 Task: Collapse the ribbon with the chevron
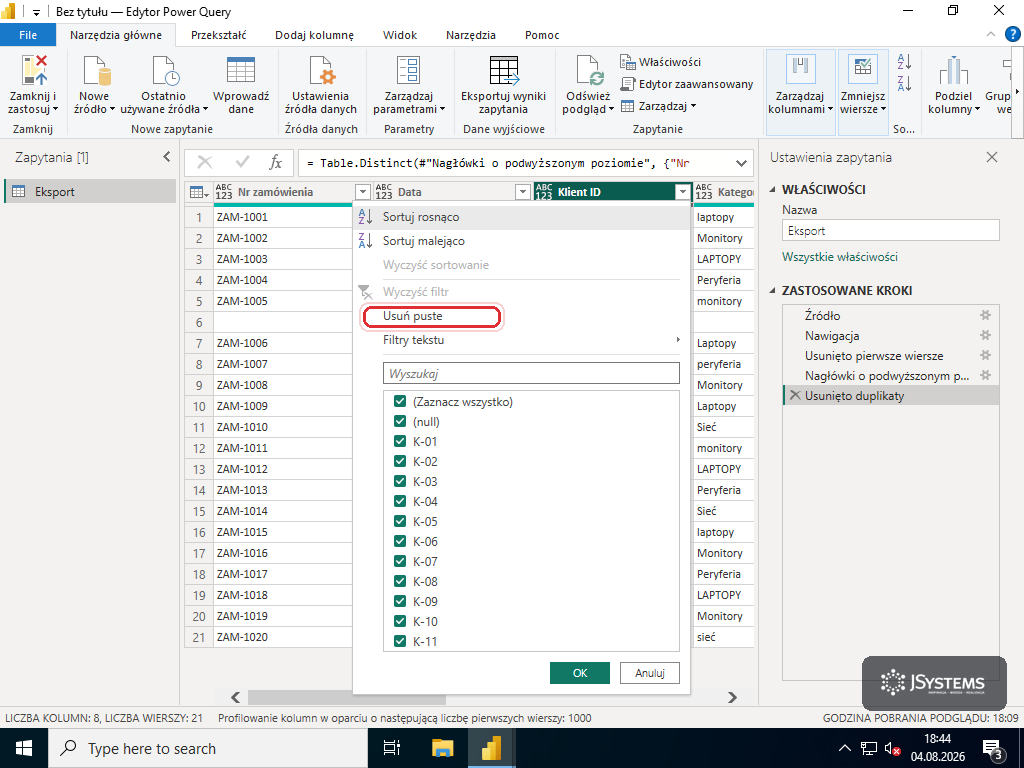[991, 35]
